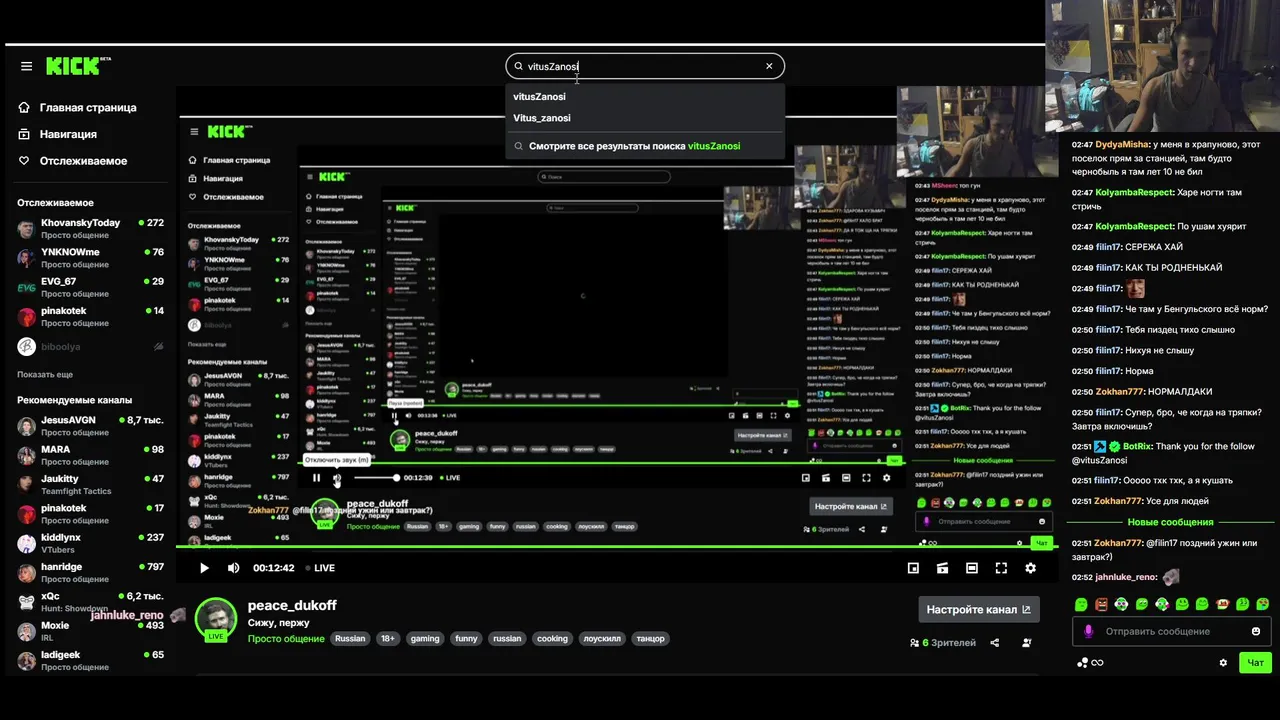Click the DydyaMisha username in chat
The image size is (1280, 720).
[1122, 144]
